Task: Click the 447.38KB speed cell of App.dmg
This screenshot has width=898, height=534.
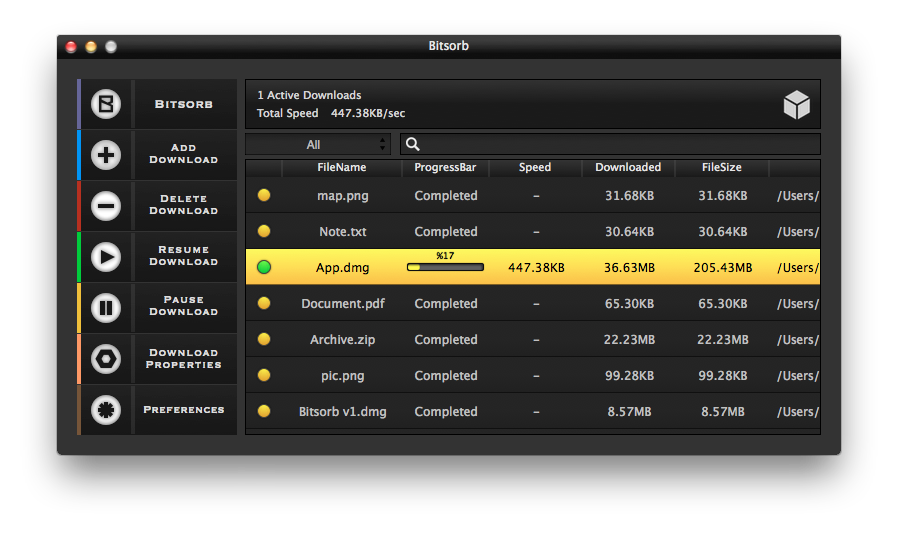Action: [536, 268]
